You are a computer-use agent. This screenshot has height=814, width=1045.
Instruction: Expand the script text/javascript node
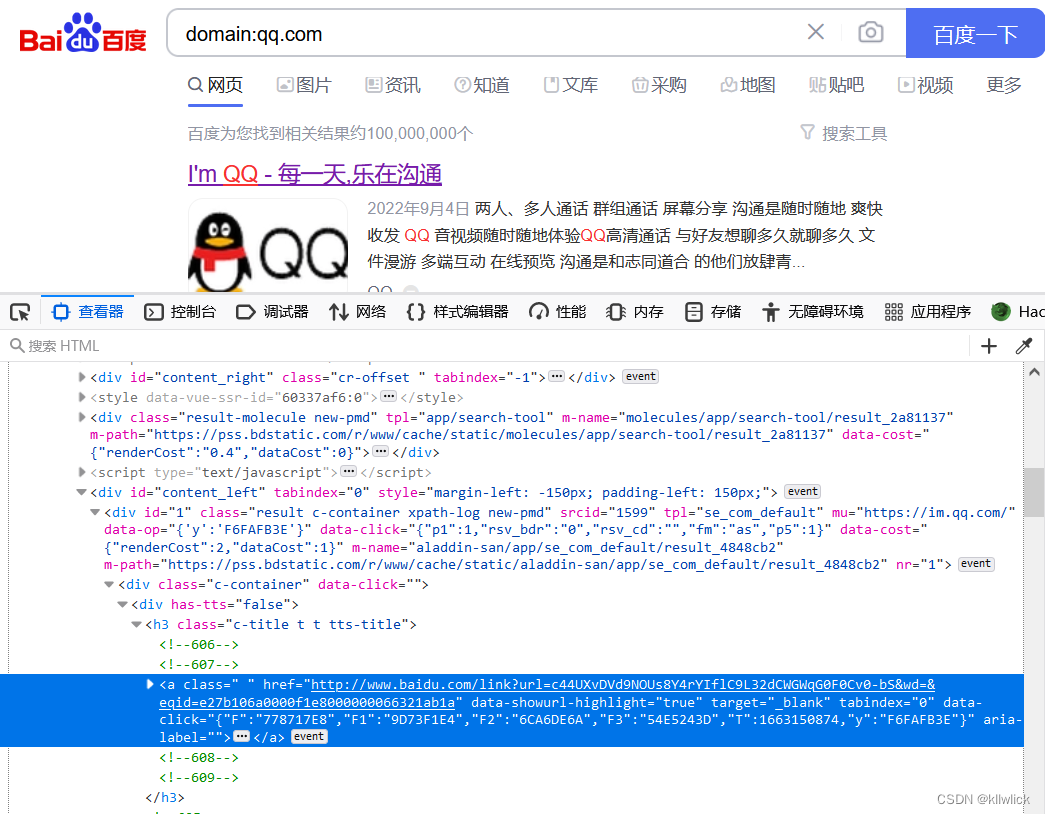(x=82, y=473)
